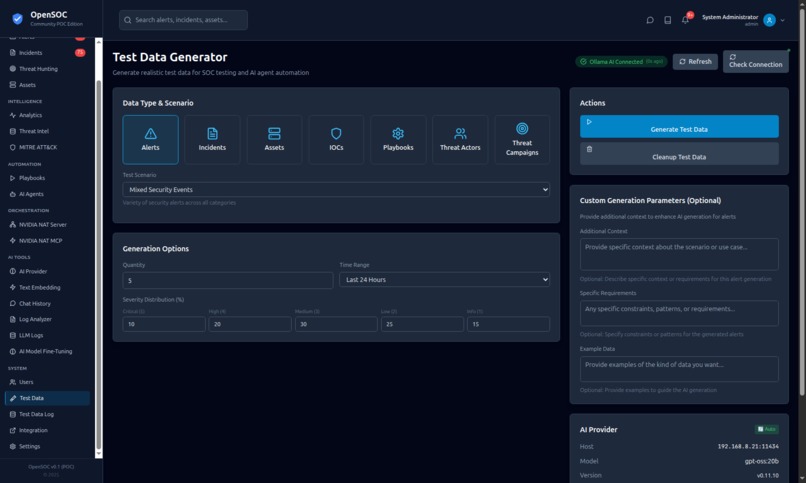Image resolution: width=806 pixels, height=483 pixels.
Task: Click the High severity percentage field
Action: [x=250, y=324]
